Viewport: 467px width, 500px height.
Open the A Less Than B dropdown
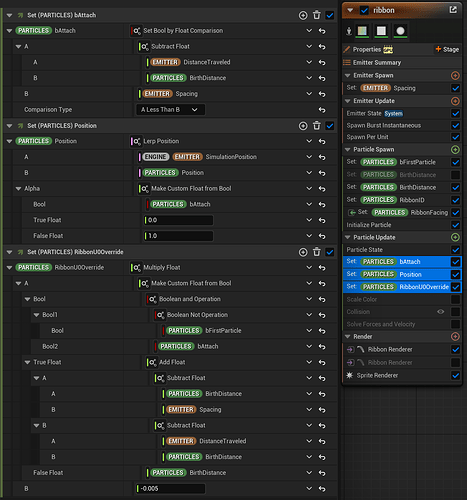[170, 110]
